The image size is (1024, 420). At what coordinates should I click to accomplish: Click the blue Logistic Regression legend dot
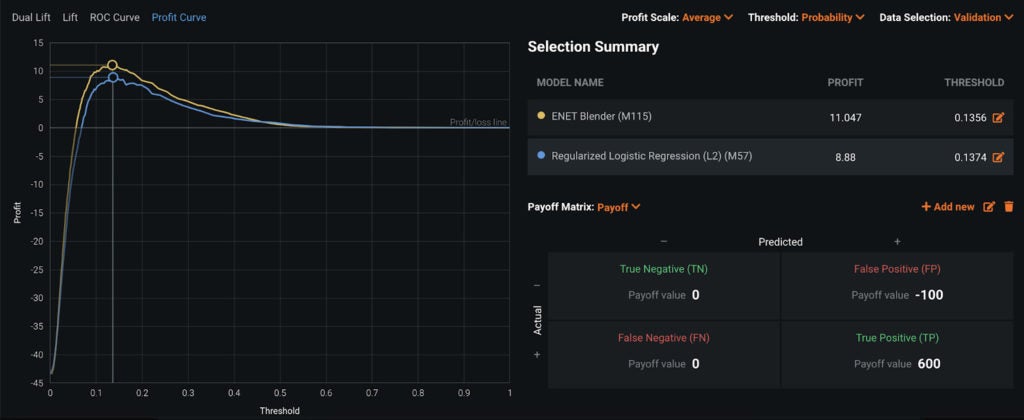point(541,155)
